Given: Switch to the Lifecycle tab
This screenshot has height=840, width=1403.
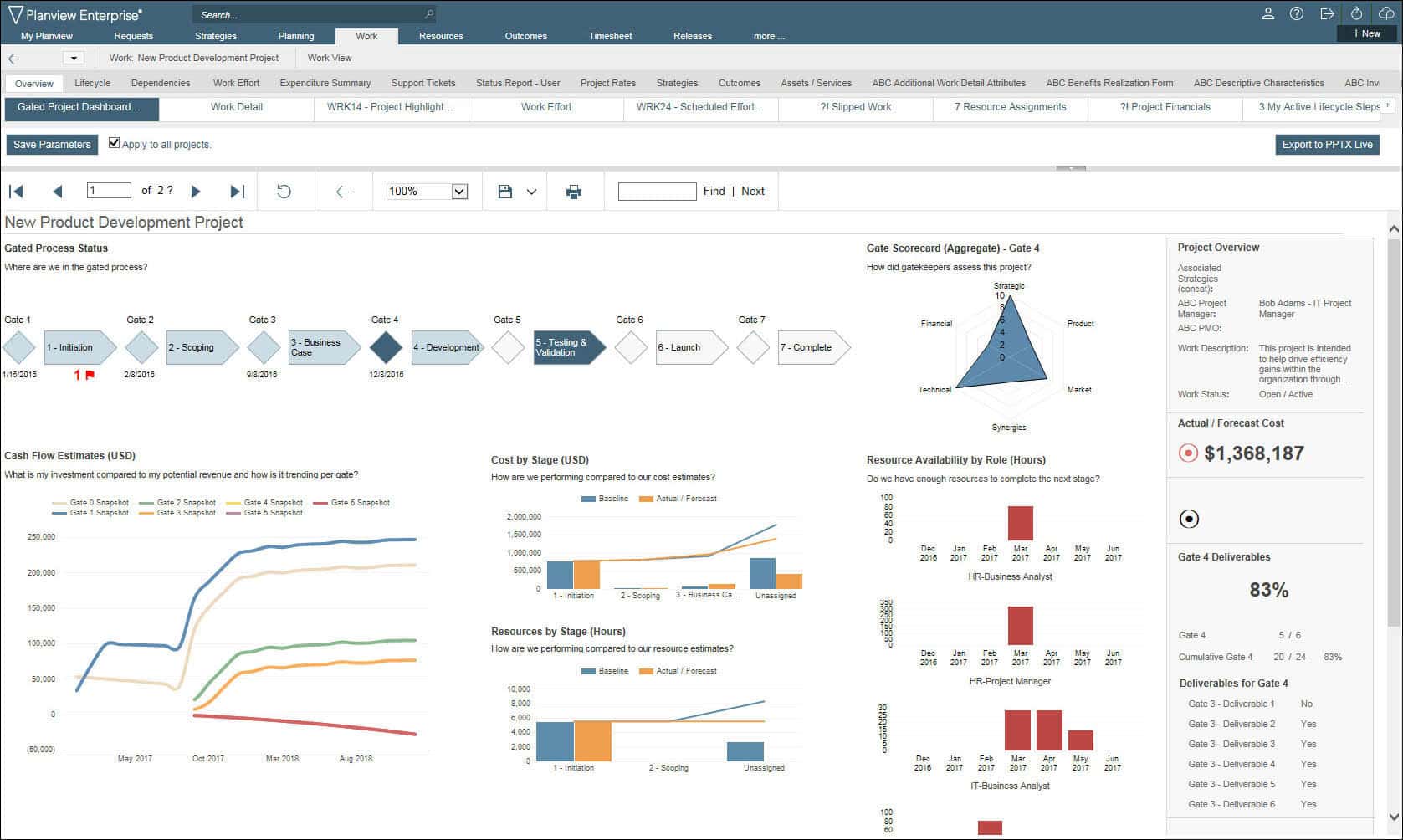Looking at the screenshot, I should tap(92, 83).
